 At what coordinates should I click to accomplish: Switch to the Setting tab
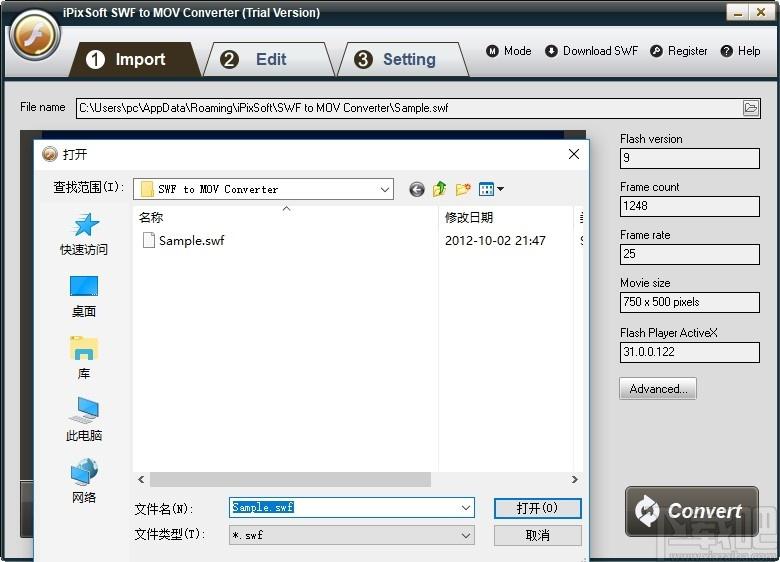click(403, 60)
